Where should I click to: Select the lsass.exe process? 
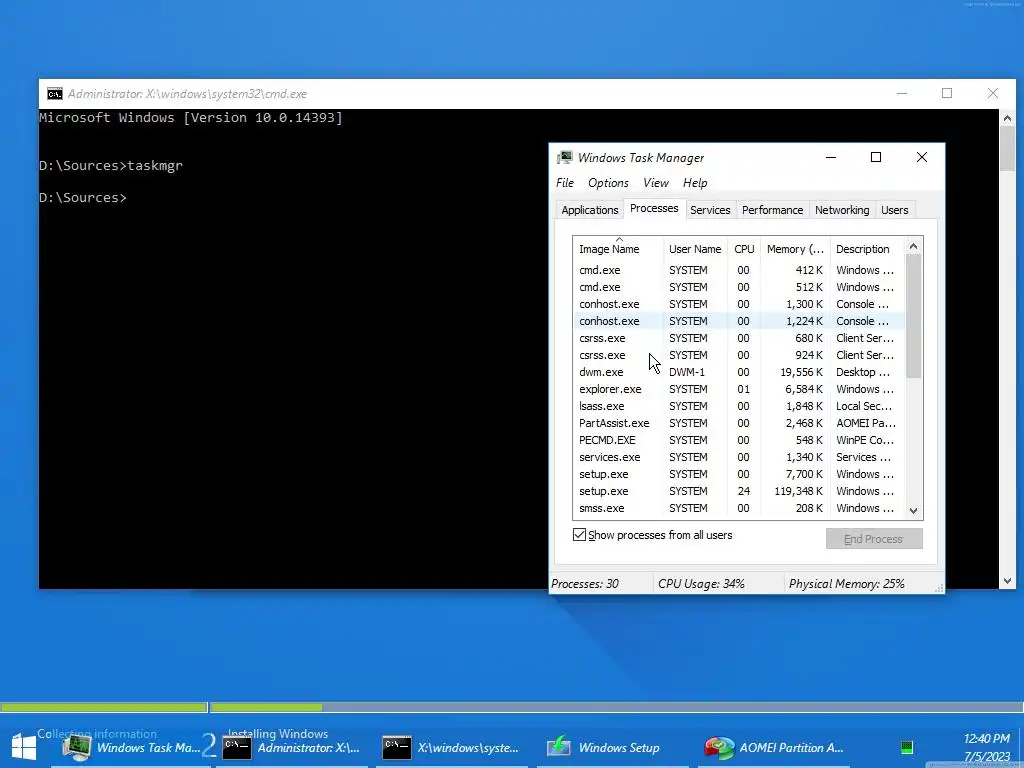(x=739, y=406)
